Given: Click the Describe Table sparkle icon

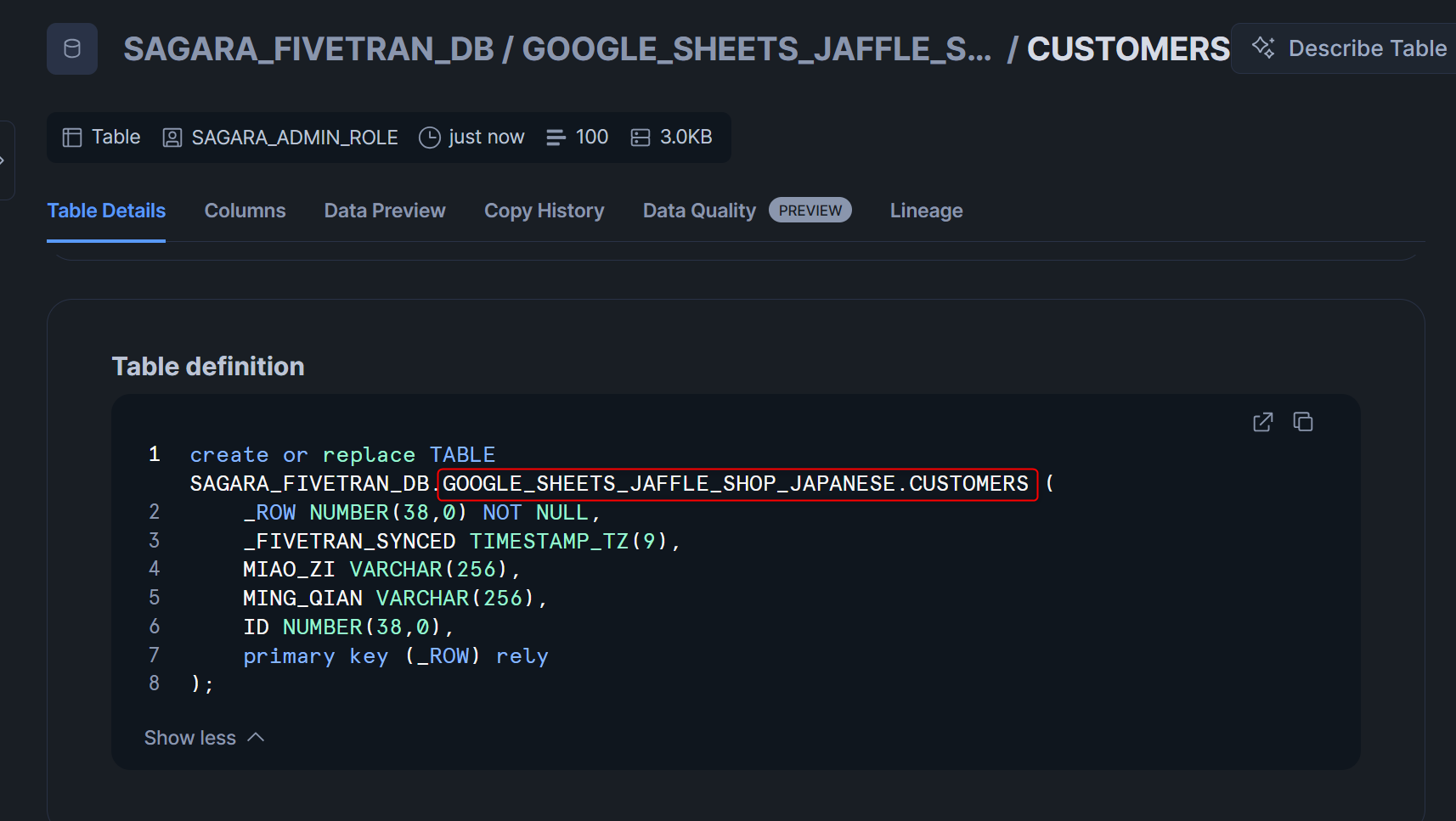Looking at the screenshot, I should [x=1263, y=48].
